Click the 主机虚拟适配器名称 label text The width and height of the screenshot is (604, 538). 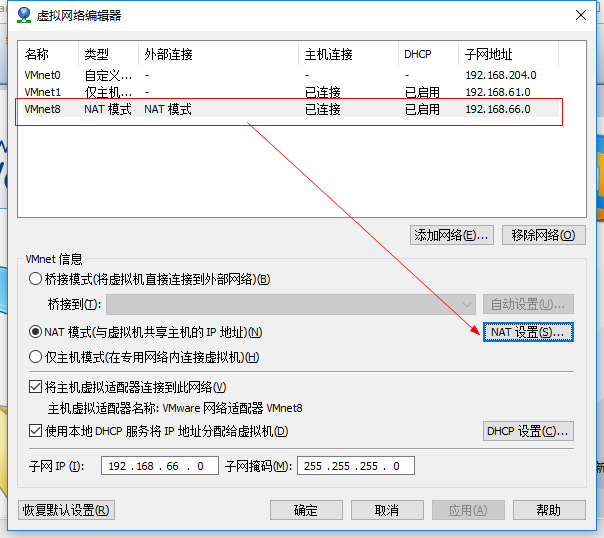pyautogui.click(x=103, y=408)
